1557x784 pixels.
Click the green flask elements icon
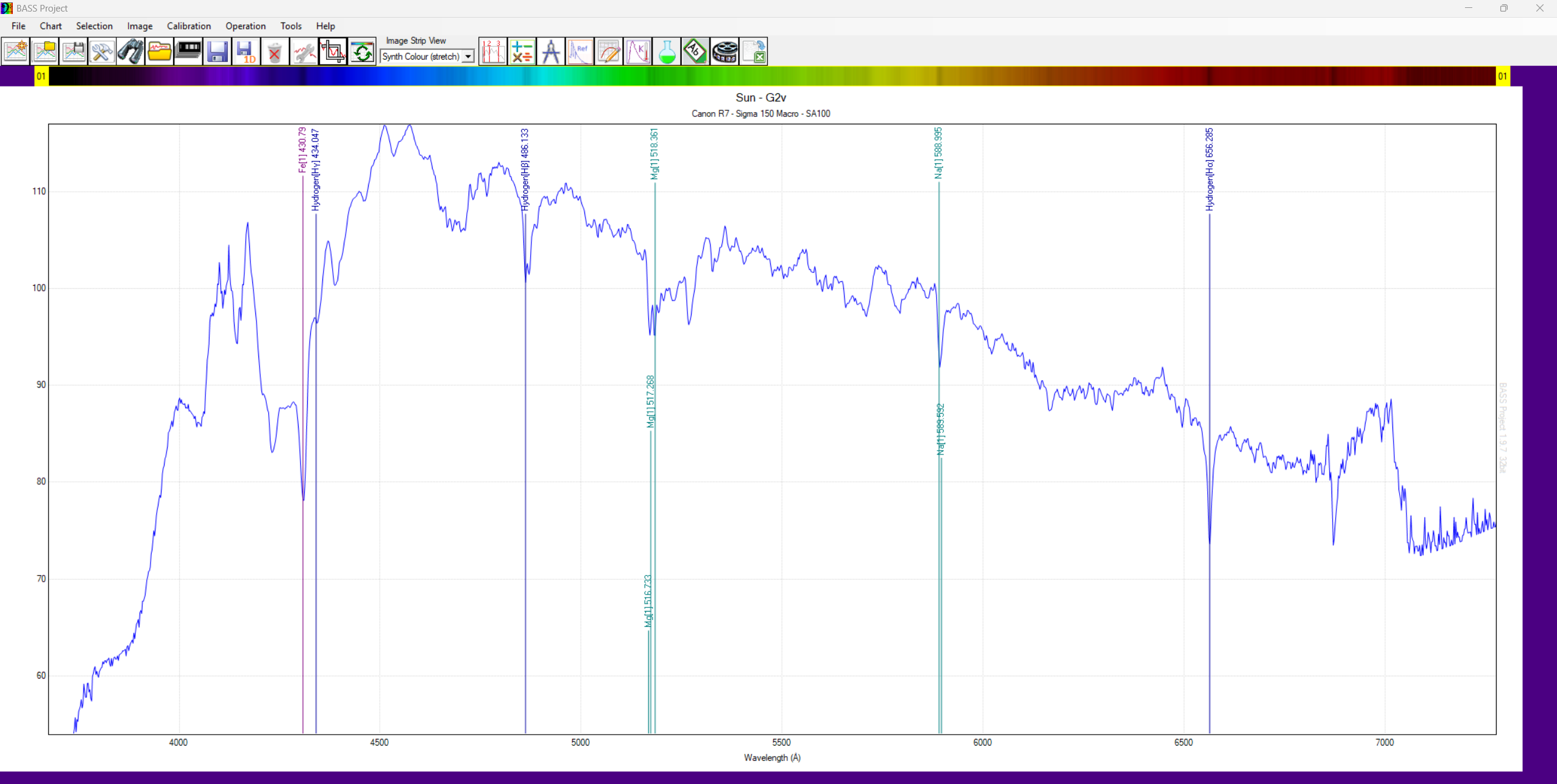667,52
